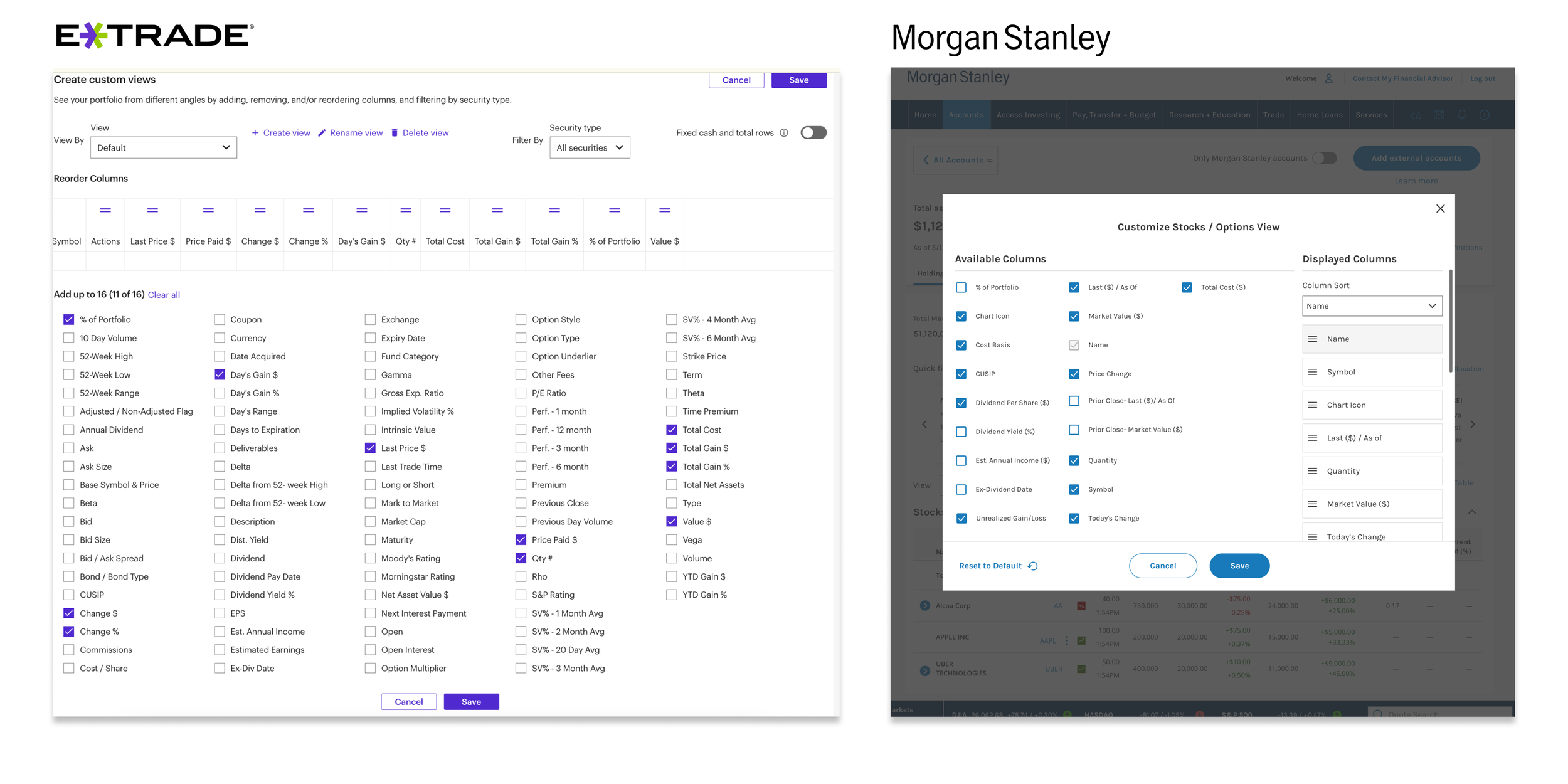
Task: Click the Rename view pencil icon
Action: [322, 133]
